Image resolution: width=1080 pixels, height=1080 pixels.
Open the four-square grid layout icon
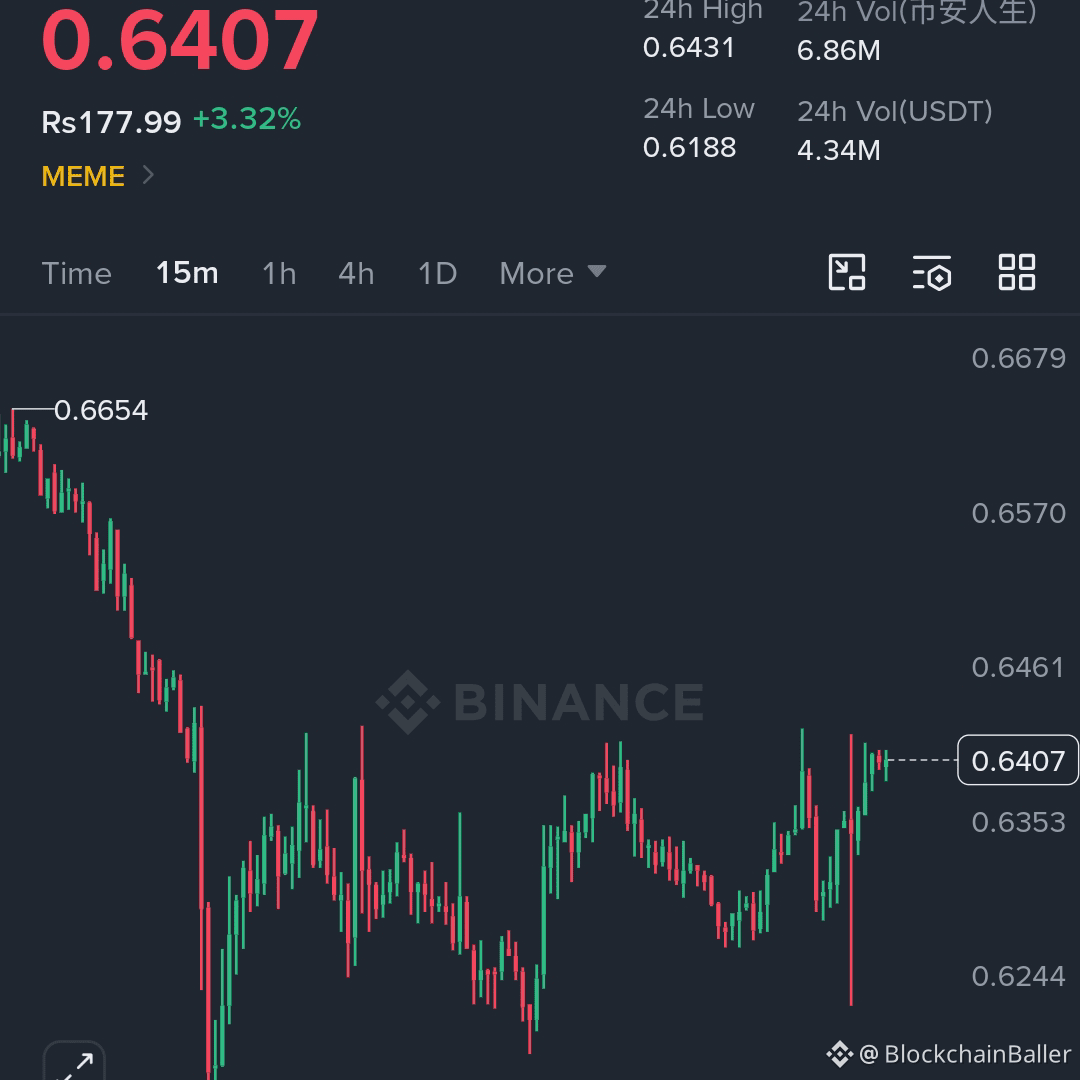(x=1017, y=272)
